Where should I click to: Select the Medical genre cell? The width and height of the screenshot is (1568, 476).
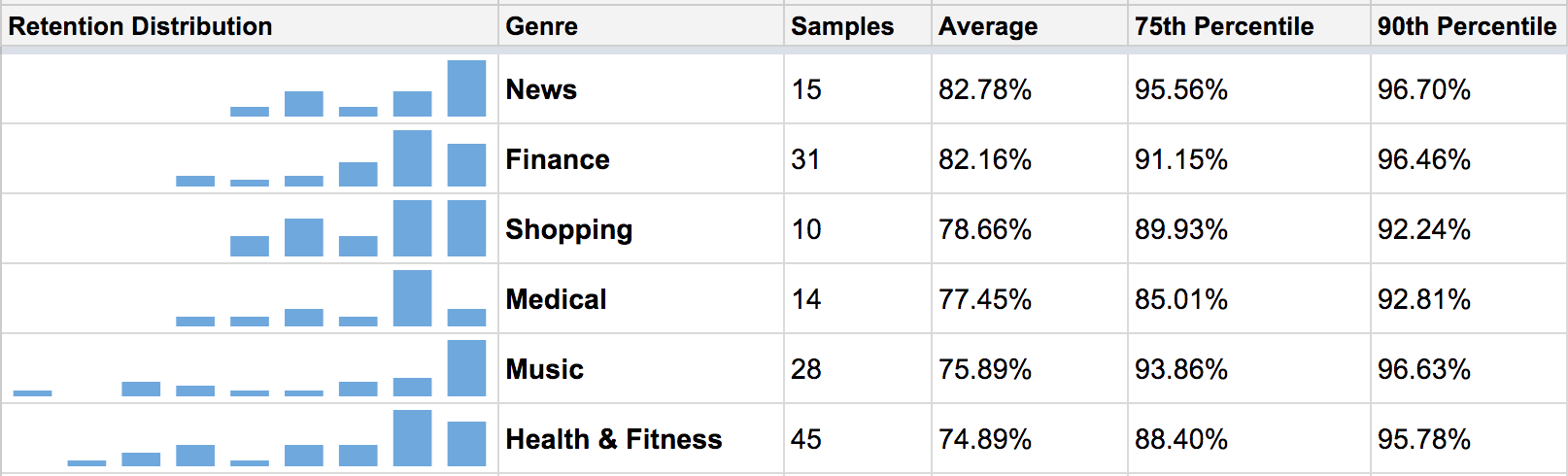point(557,299)
